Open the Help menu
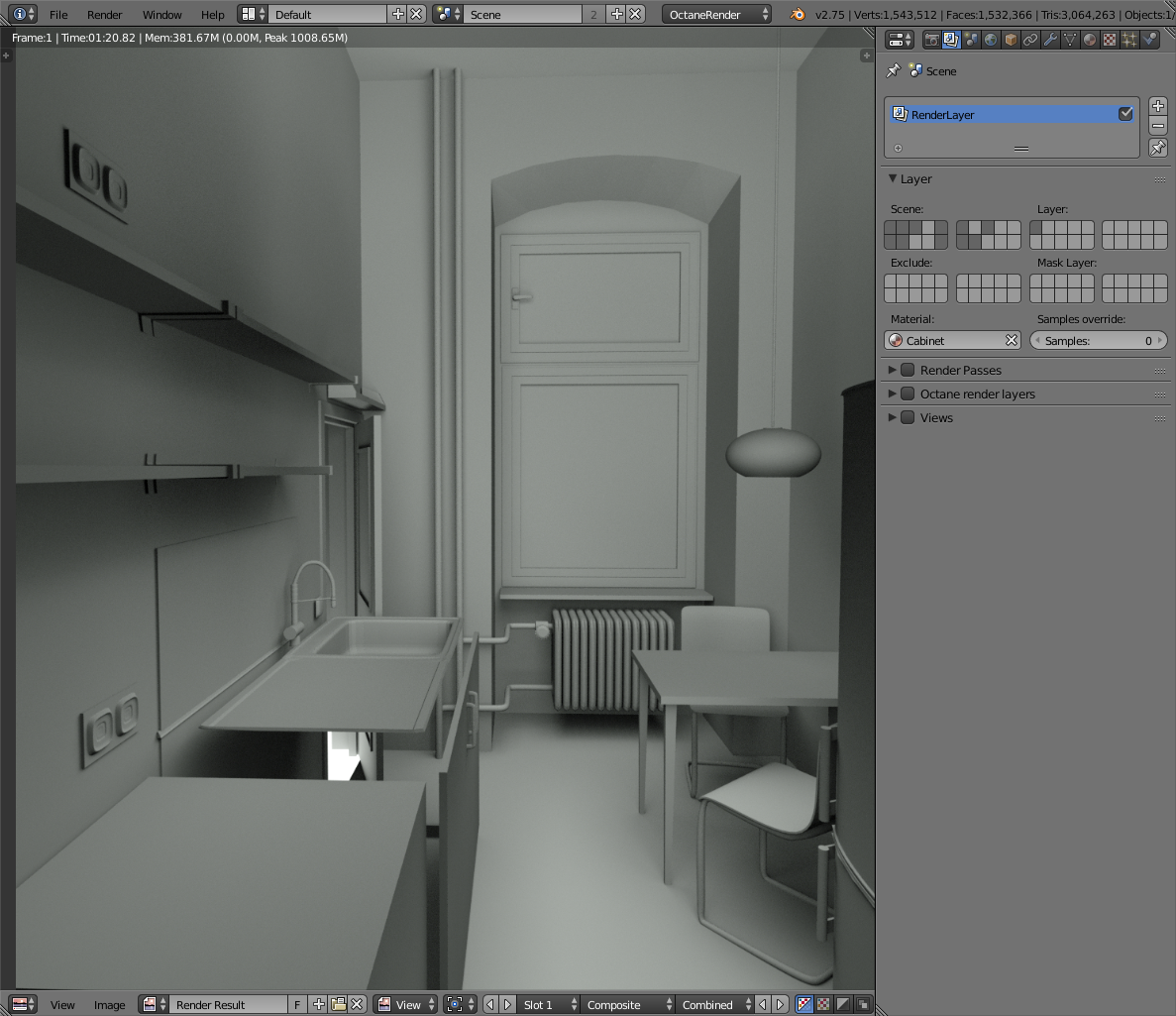The height and width of the screenshot is (1016, 1176). click(x=212, y=14)
